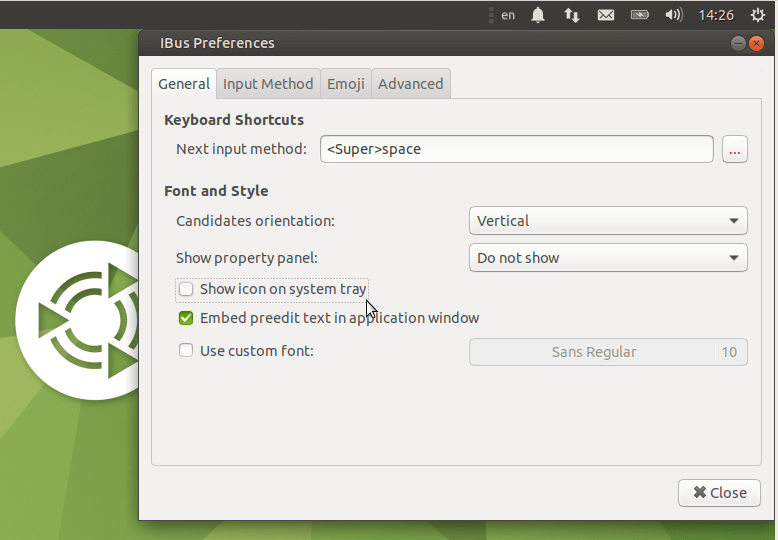Click the Keyboard Shortcuts heading

pos(234,120)
